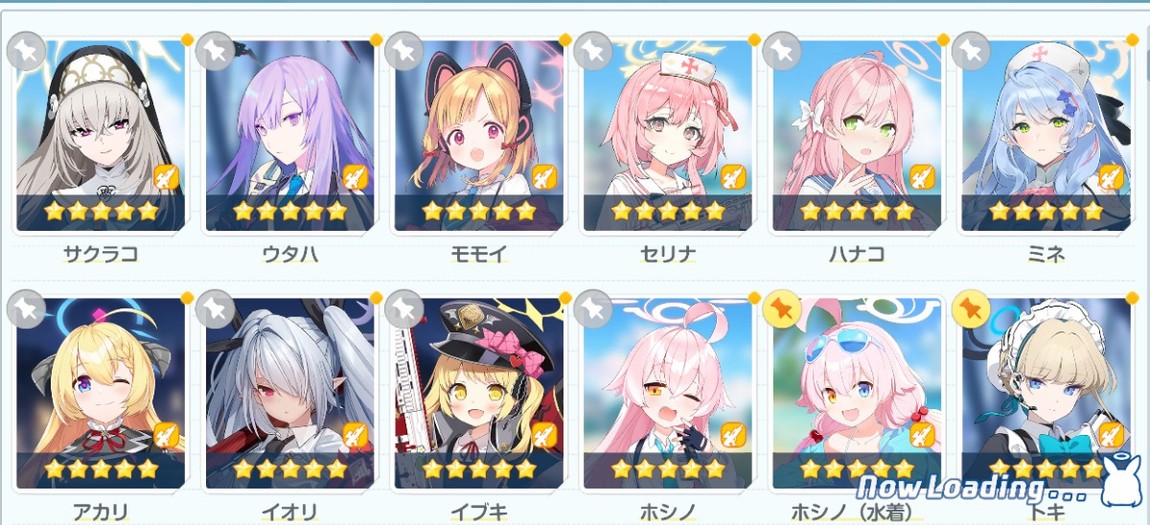Click the orange dot on アカリ card
The width and height of the screenshot is (1150, 525).
[187, 298]
